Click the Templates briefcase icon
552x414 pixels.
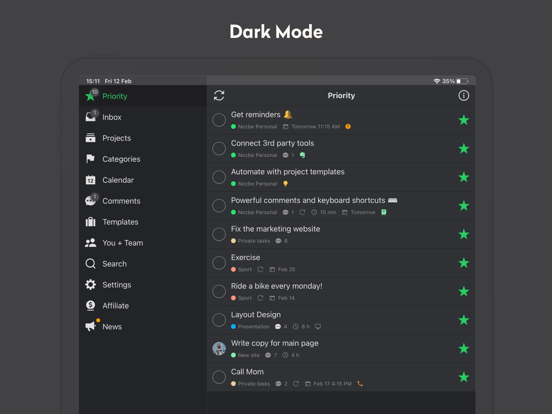click(x=90, y=222)
